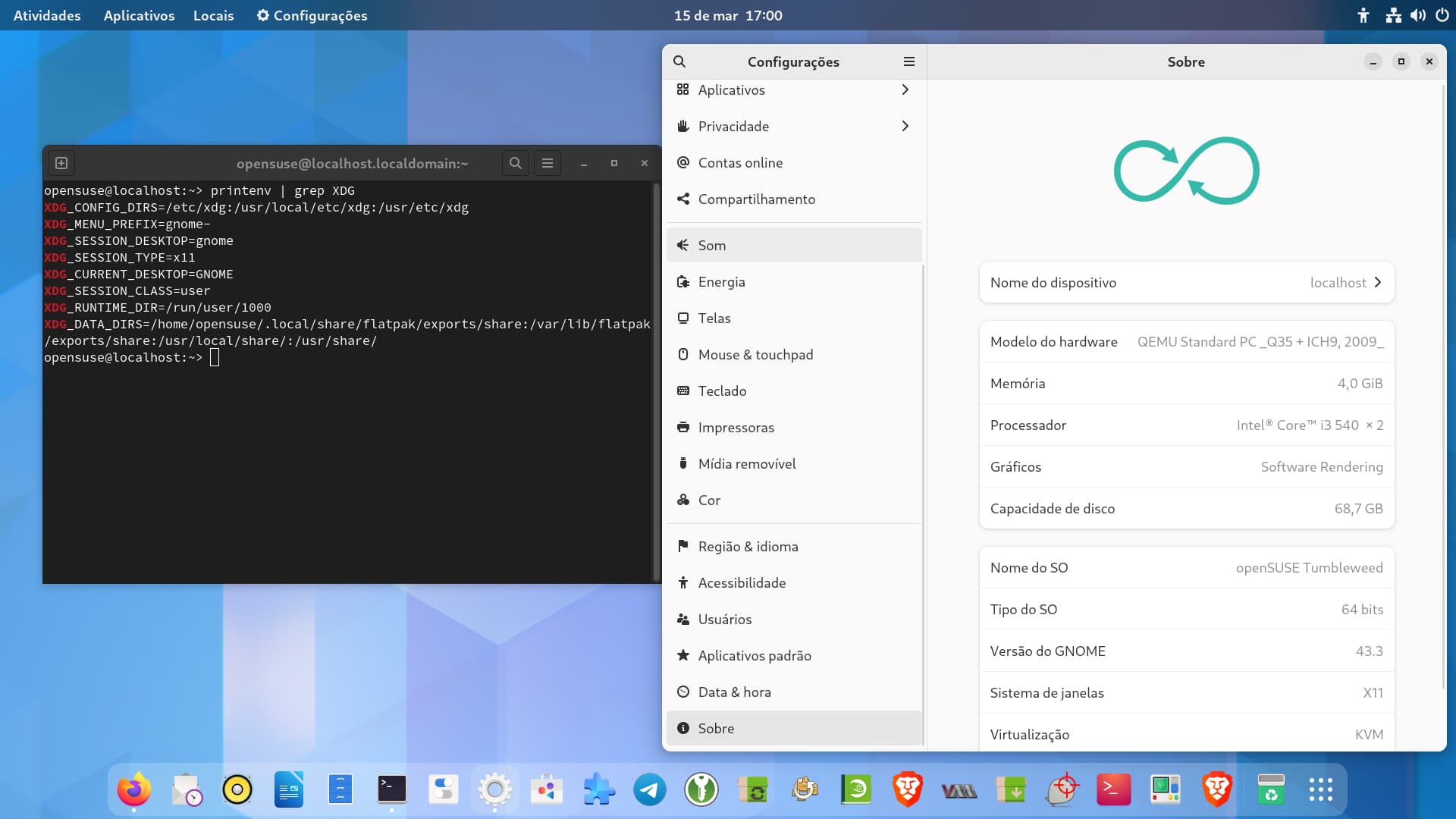Click the terminal search icon
This screenshot has width=1456, height=819.
click(x=516, y=163)
